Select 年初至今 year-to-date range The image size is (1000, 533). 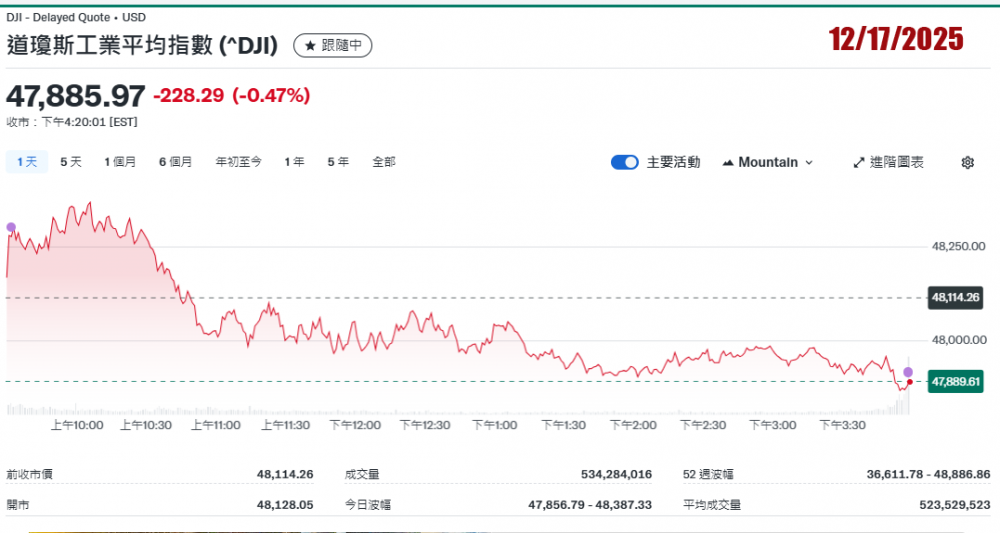[238, 162]
